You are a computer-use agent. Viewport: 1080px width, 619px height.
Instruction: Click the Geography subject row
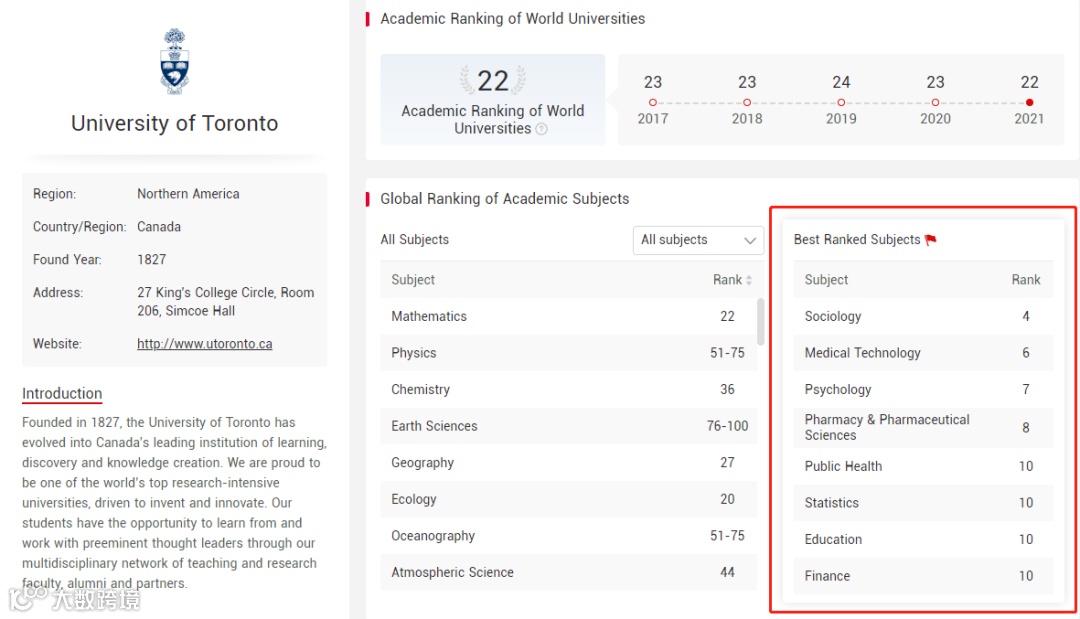[x=568, y=462]
